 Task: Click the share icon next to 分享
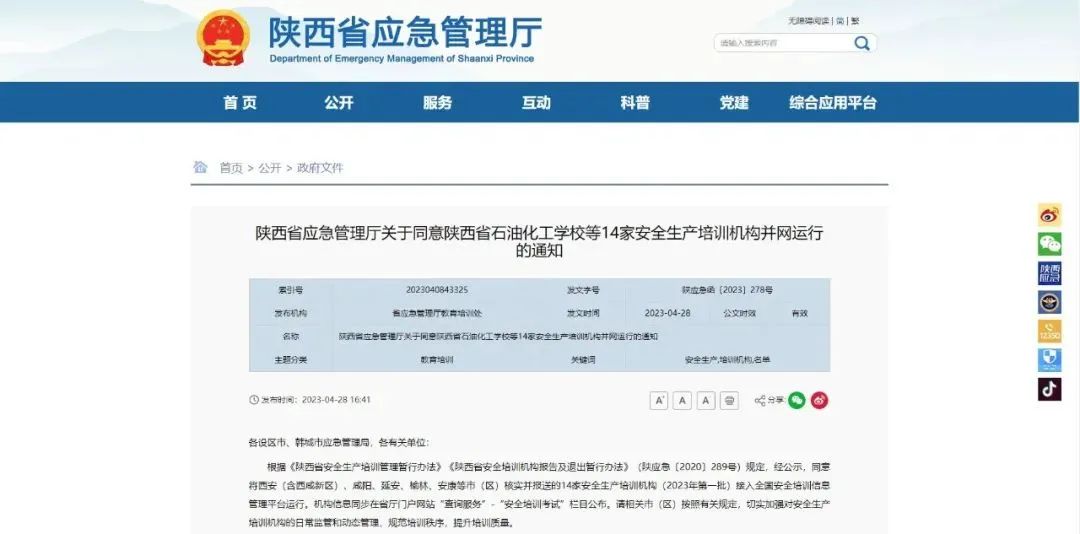click(760, 400)
